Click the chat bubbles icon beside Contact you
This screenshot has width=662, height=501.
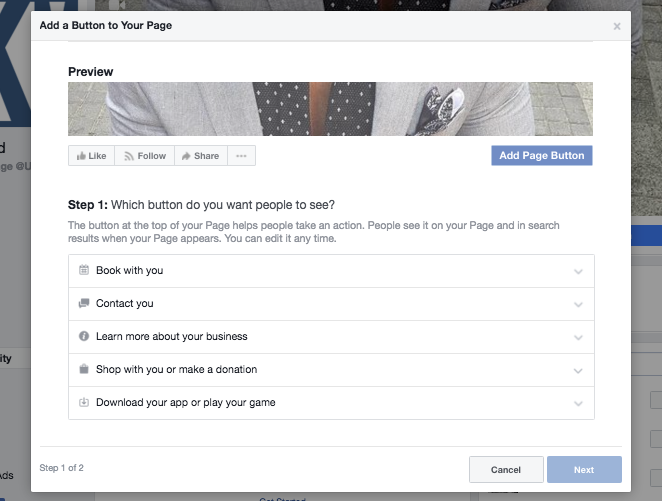84,304
